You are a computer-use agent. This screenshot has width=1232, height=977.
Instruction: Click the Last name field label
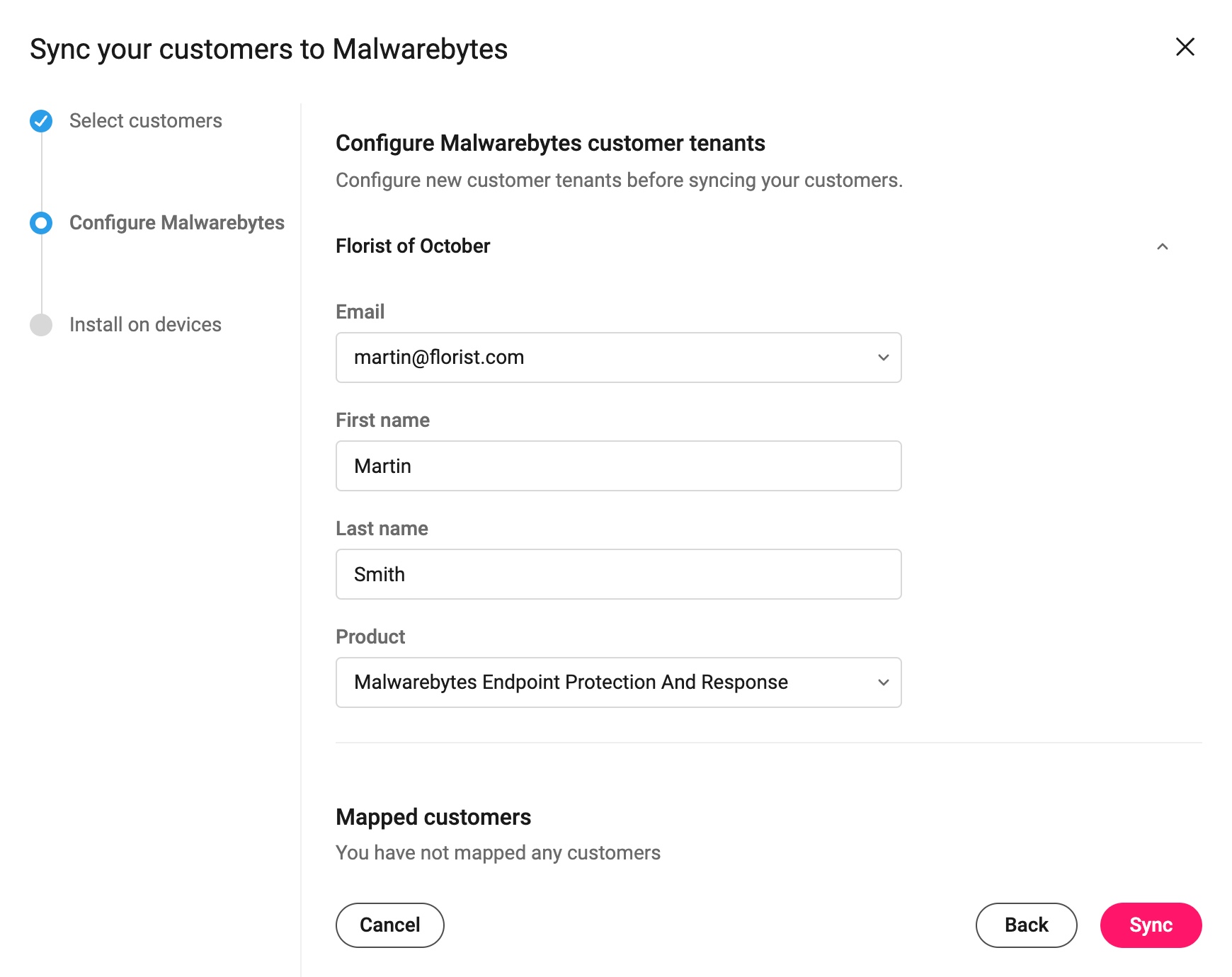(382, 528)
